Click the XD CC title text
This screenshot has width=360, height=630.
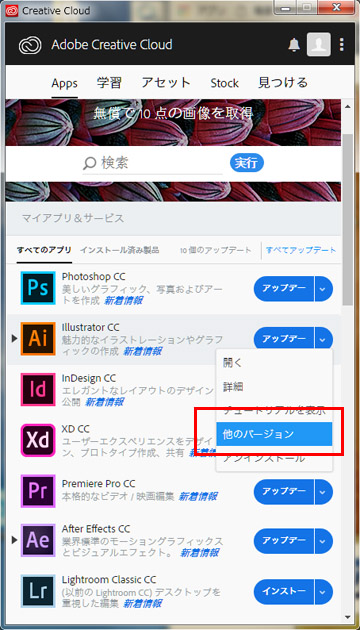[76, 429]
